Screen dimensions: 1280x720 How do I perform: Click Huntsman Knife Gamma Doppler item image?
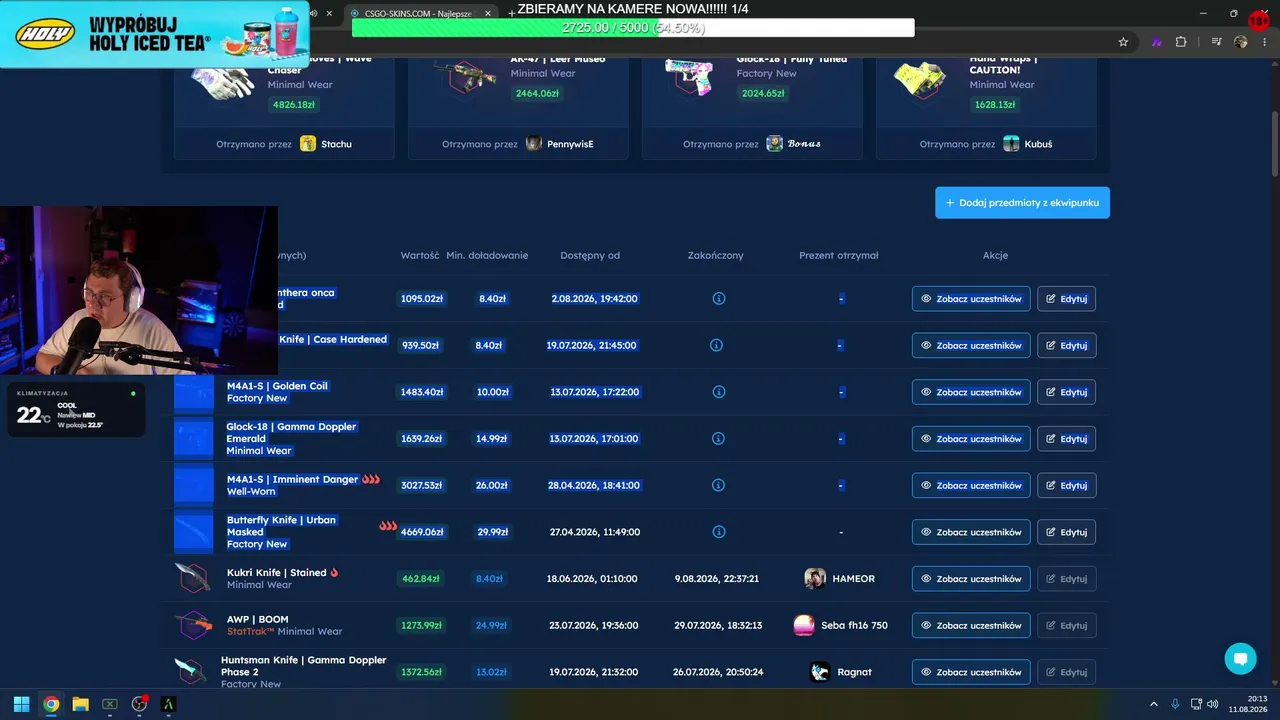pos(190,671)
